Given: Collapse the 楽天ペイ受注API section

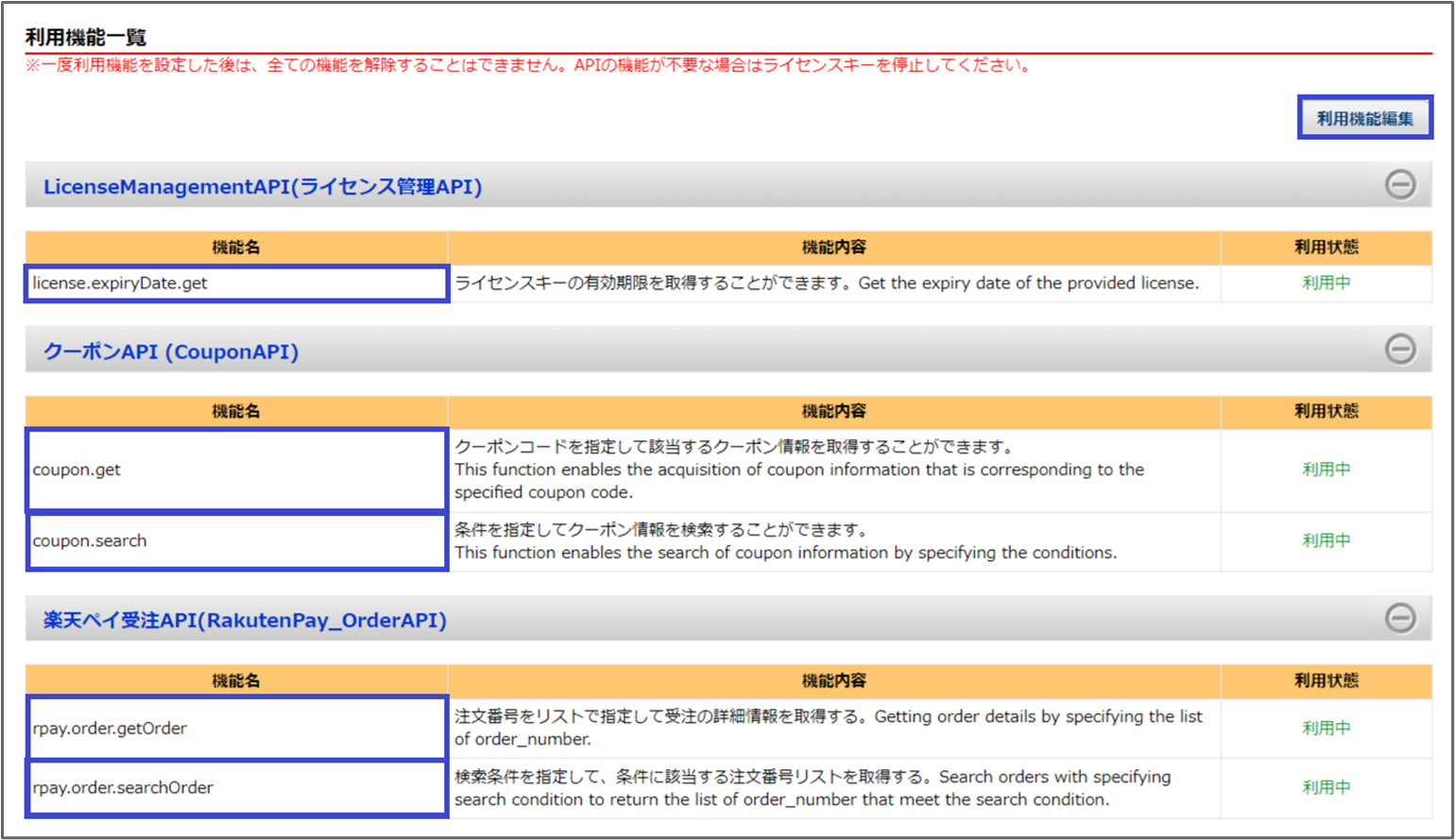Looking at the screenshot, I should pyautogui.click(x=1400, y=618).
